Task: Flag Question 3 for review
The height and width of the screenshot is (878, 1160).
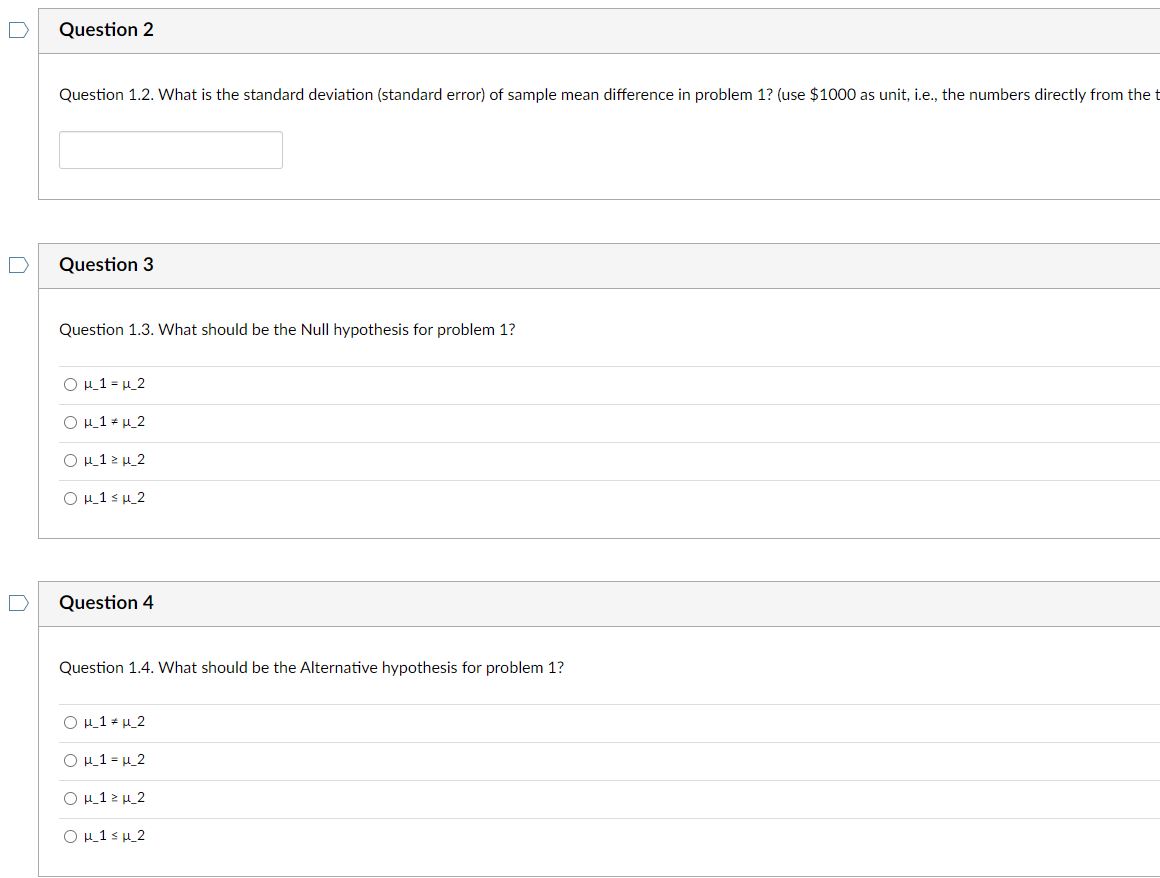Action: [x=15, y=263]
